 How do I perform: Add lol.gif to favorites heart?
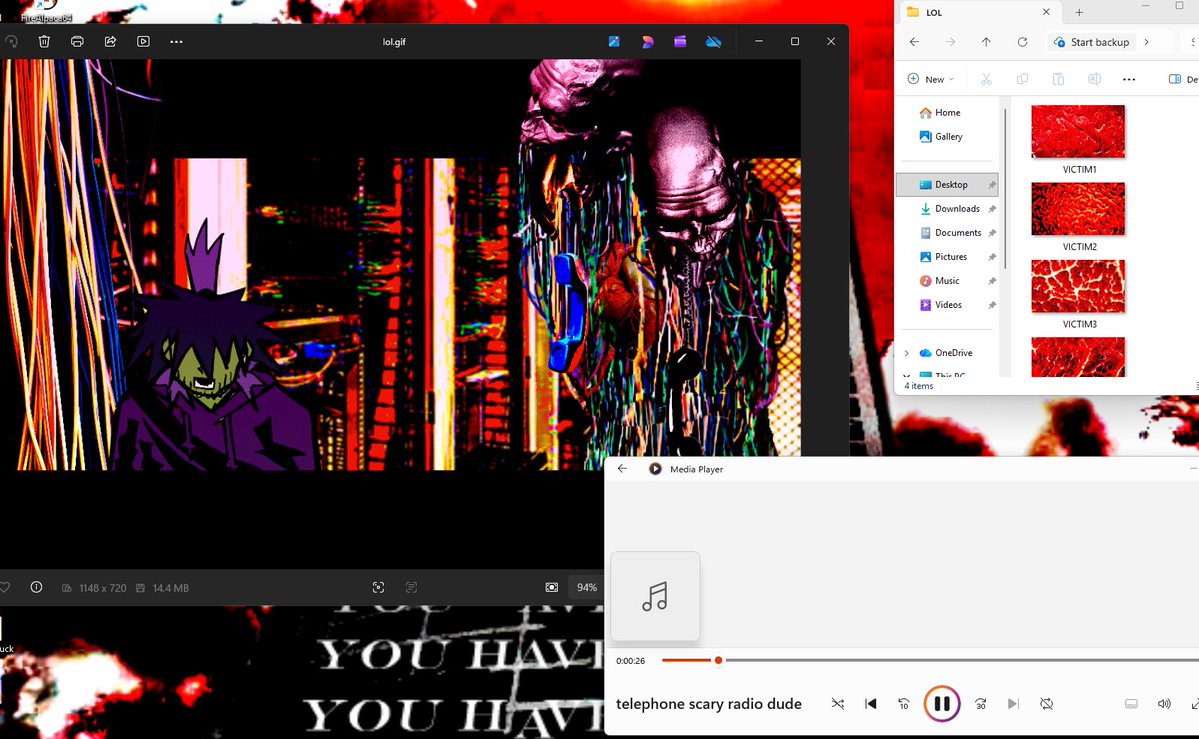pos(5,588)
